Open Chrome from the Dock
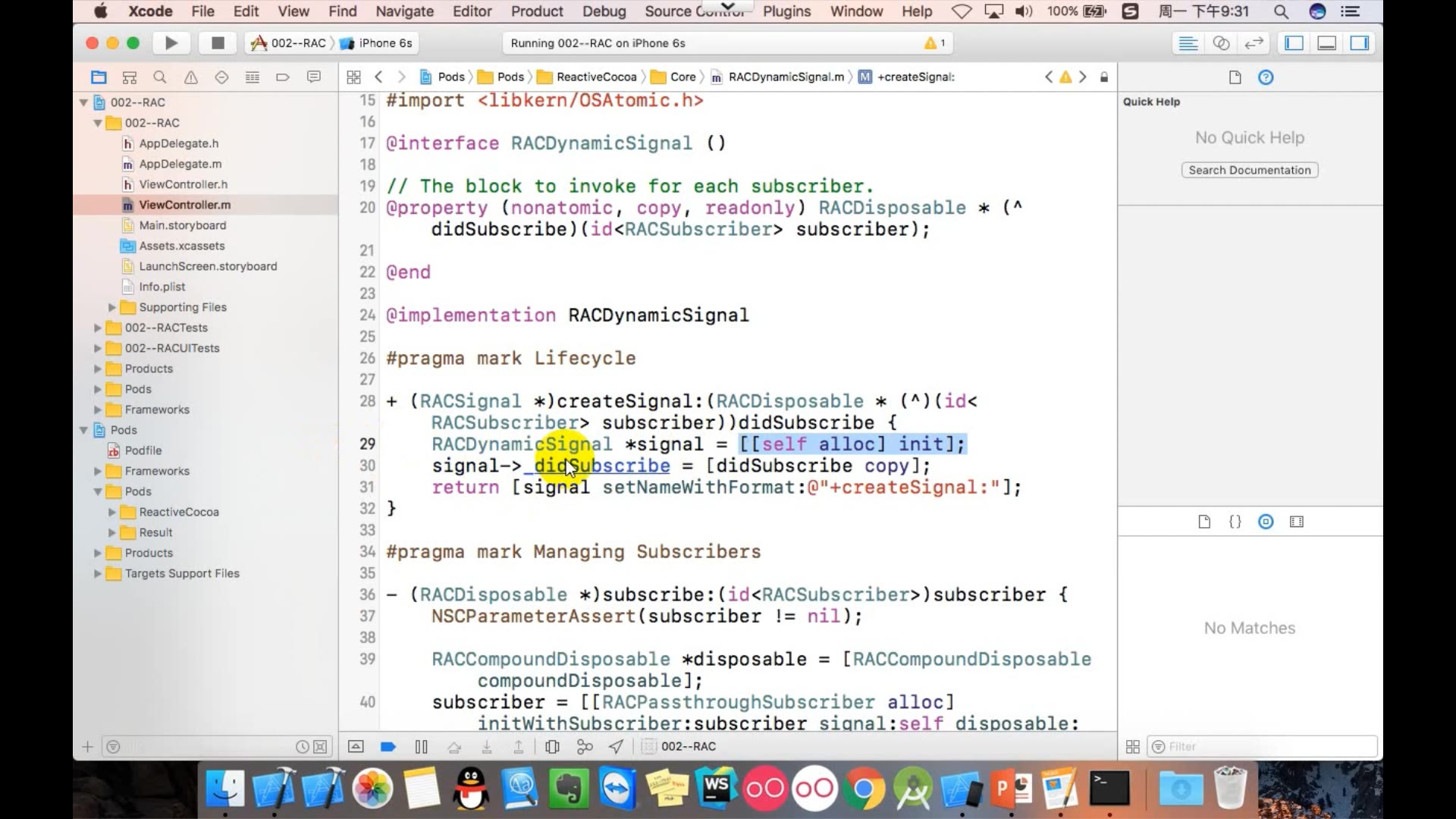The image size is (1456, 819). pyautogui.click(x=863, y=790)
